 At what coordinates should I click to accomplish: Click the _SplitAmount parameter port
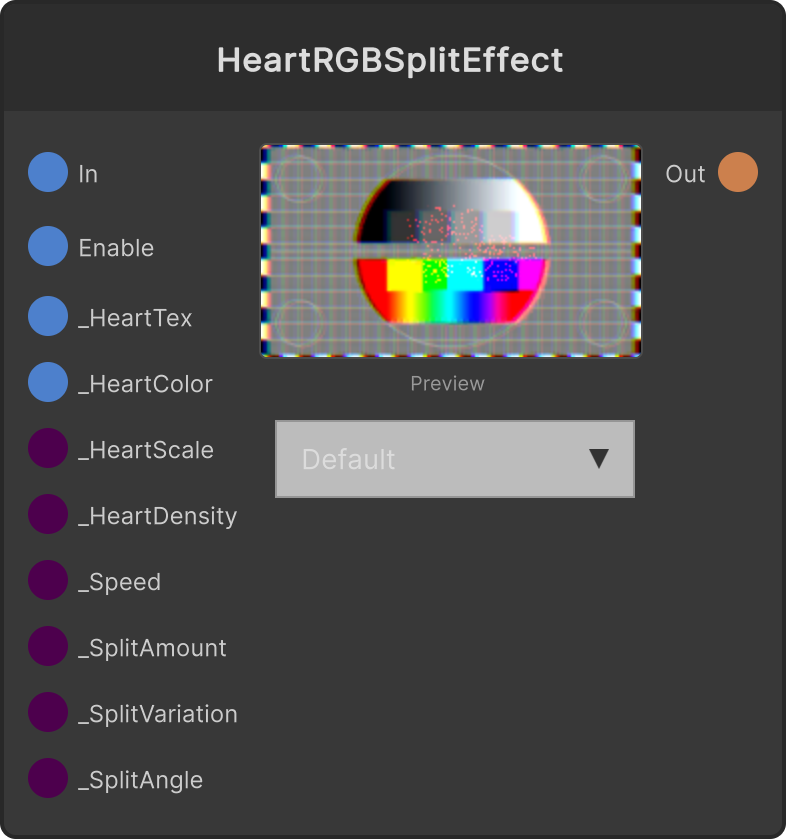(48, 646)
